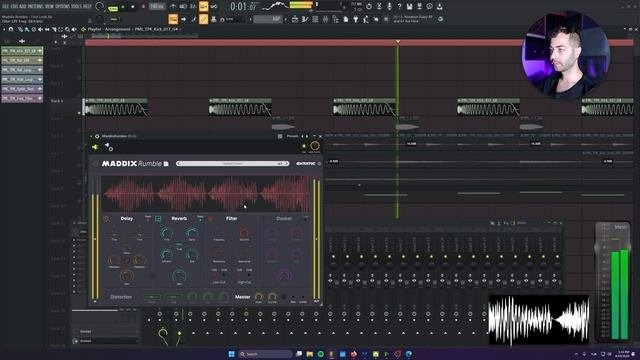640x360 pixels.
Task: Click the render export icon beside save
Action: point(419,7)
